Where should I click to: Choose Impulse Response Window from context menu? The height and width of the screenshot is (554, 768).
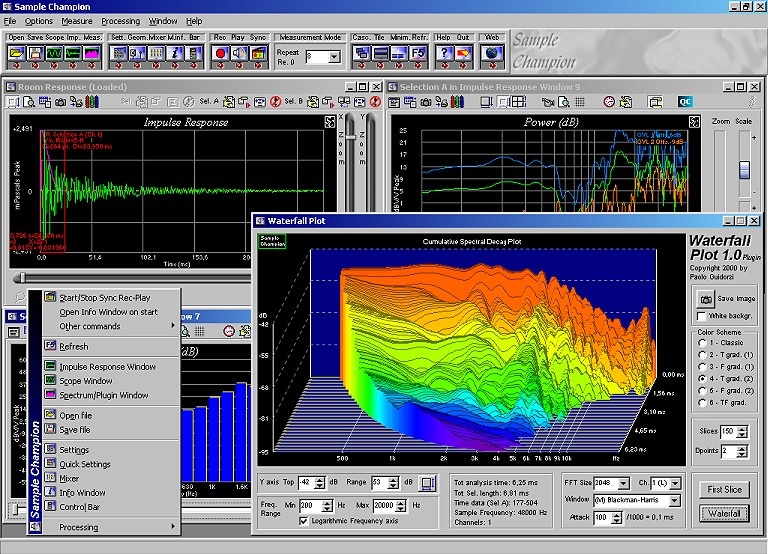coord(107,367)
